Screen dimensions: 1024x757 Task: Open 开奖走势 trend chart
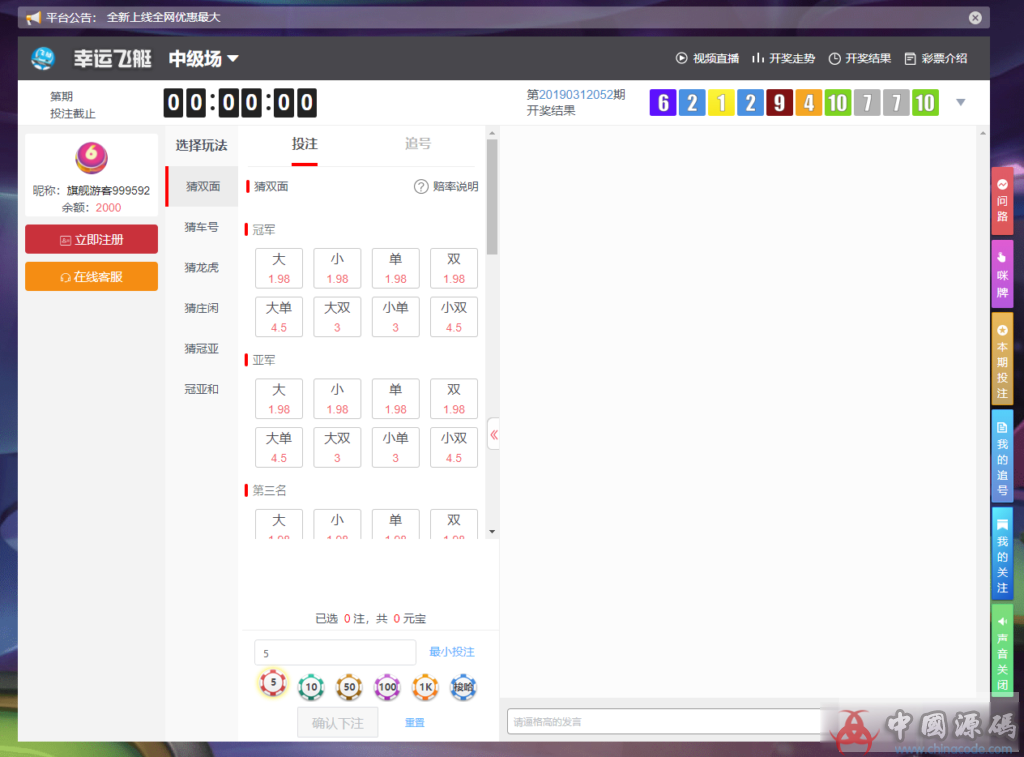783,58
